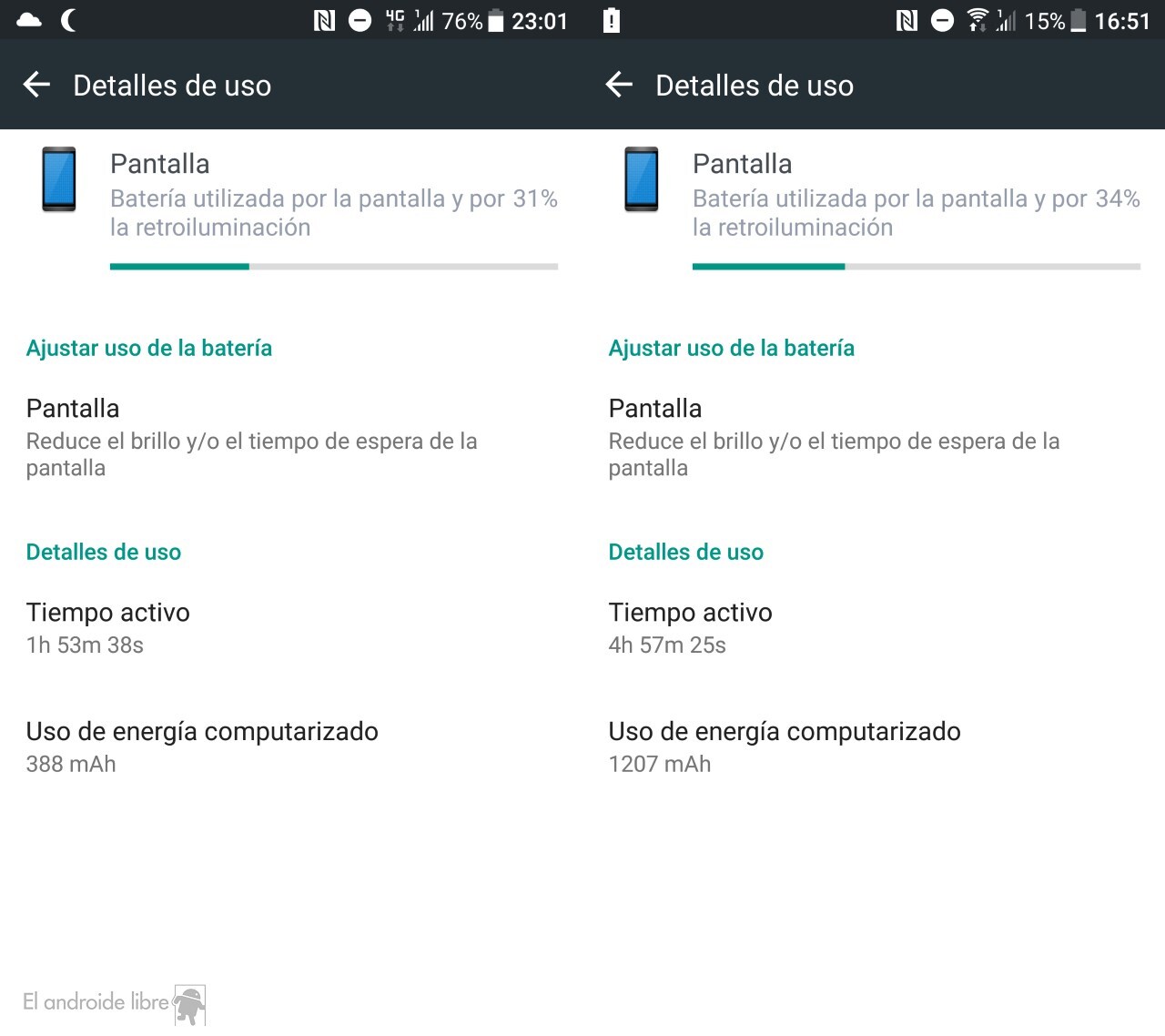This screenshot has width=1165, height=1036.
Task: Open Pantalla brightness setting in right panel
Action: [x=874, y=438]
